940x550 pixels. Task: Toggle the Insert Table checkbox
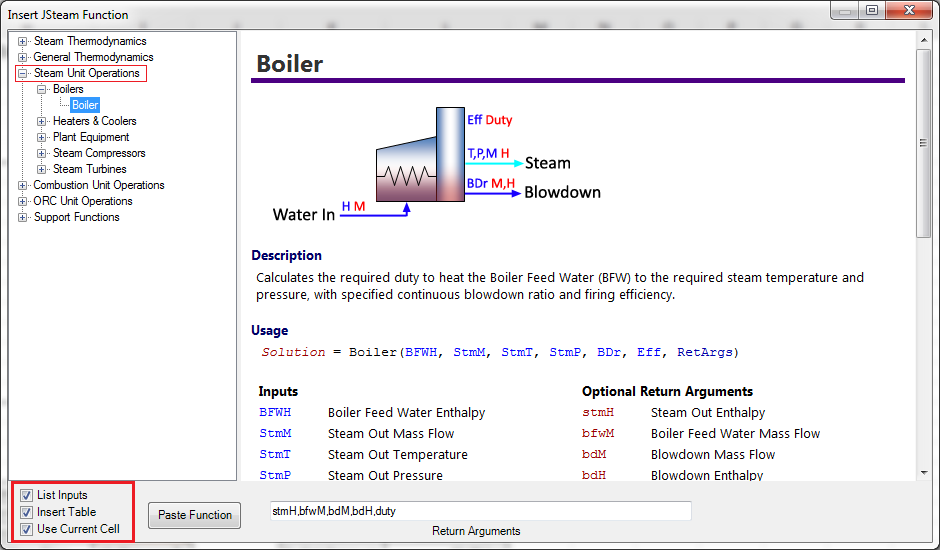(x=26, y=512)
